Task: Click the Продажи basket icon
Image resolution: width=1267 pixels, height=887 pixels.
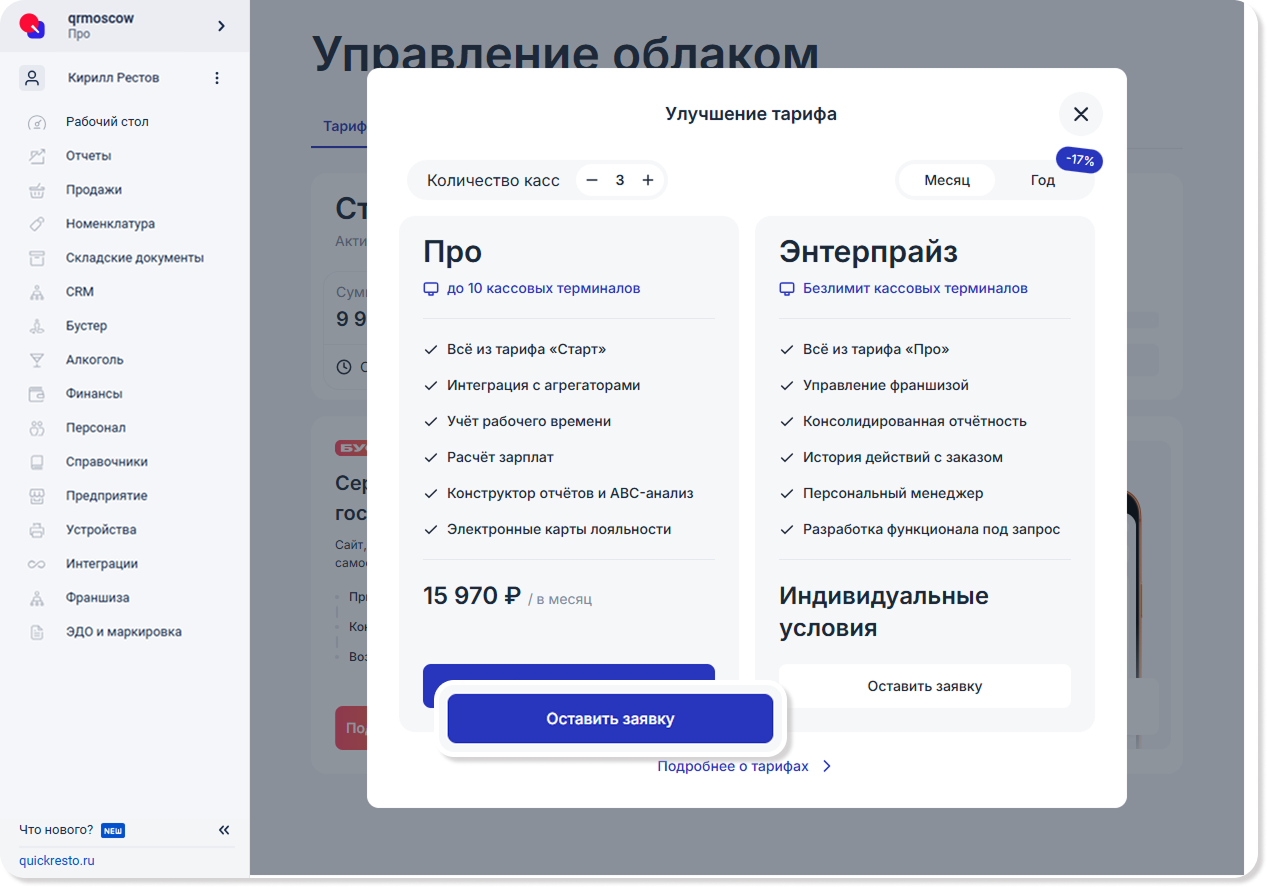Action: [37, 190]
